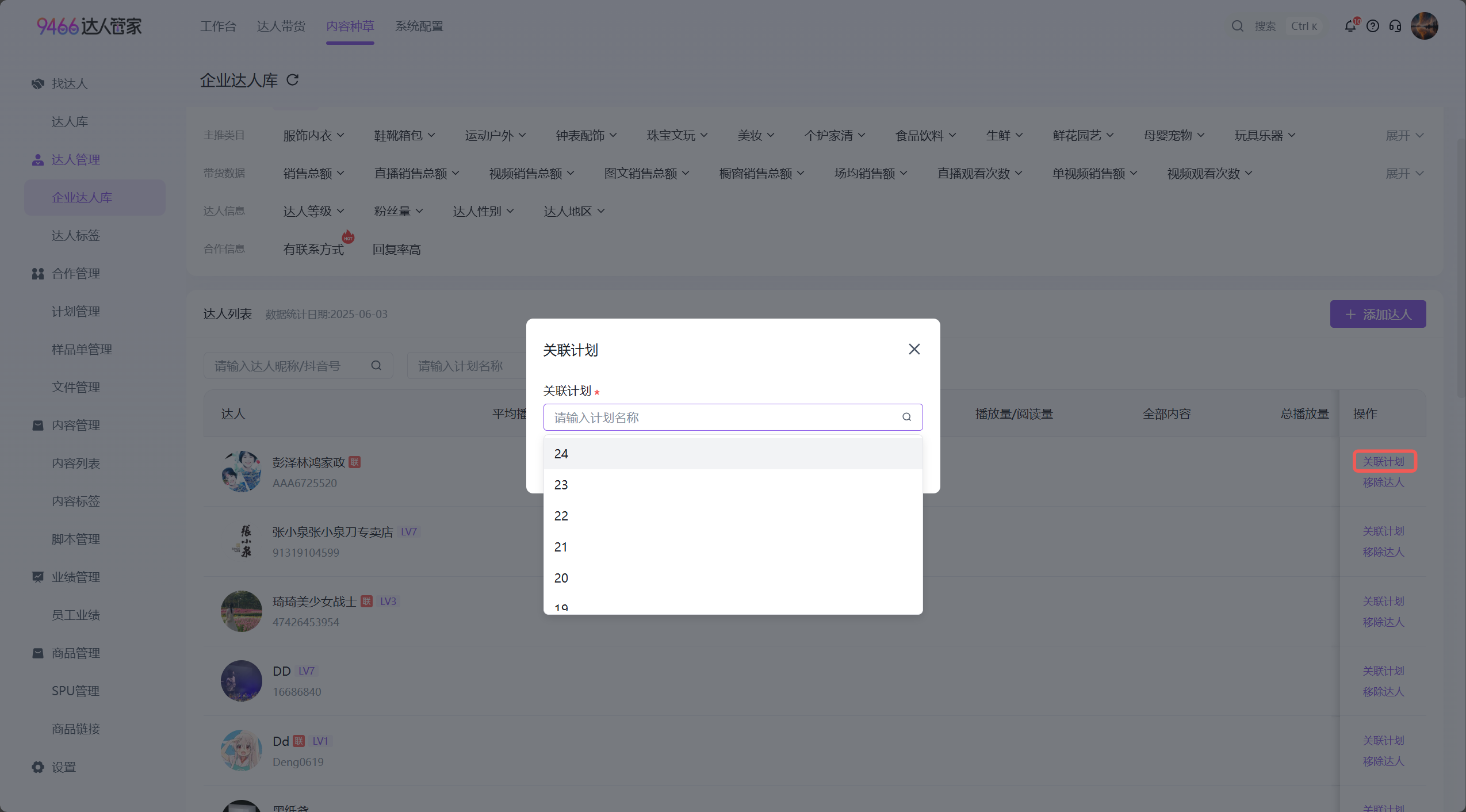The width and height of the screenshot is (1466, 812).
Task: Toggle the 回复率高 filter
Action: click(397, 250)
